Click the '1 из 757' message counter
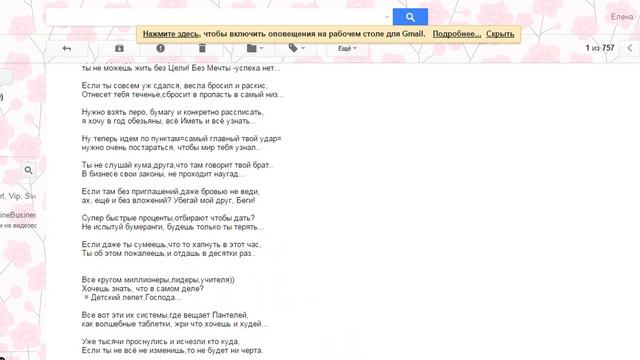The width and height of the screenshot is (640, 360). click(600, 48)
